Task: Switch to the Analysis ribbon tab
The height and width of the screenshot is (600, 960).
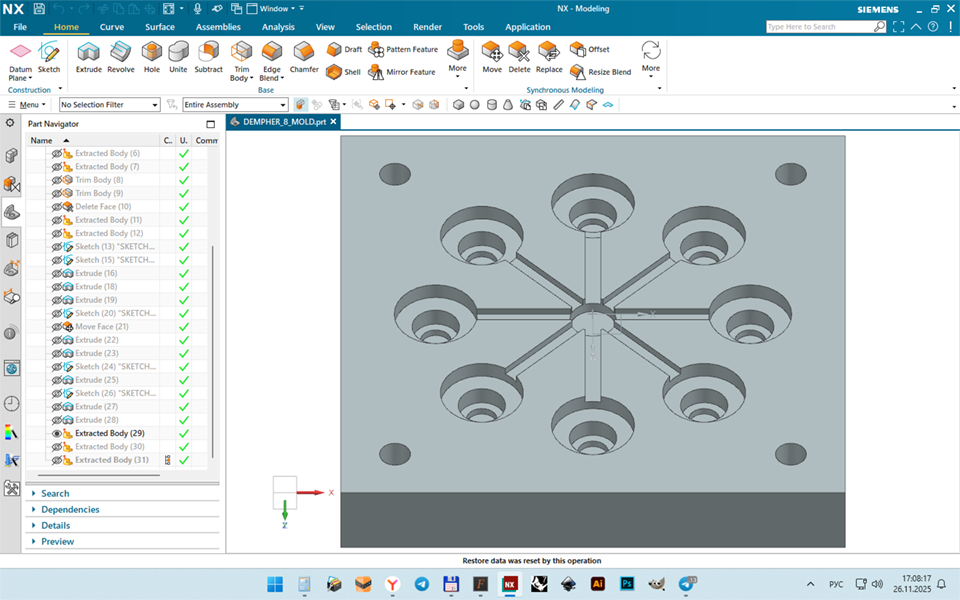Action: (x=278, y=27)
